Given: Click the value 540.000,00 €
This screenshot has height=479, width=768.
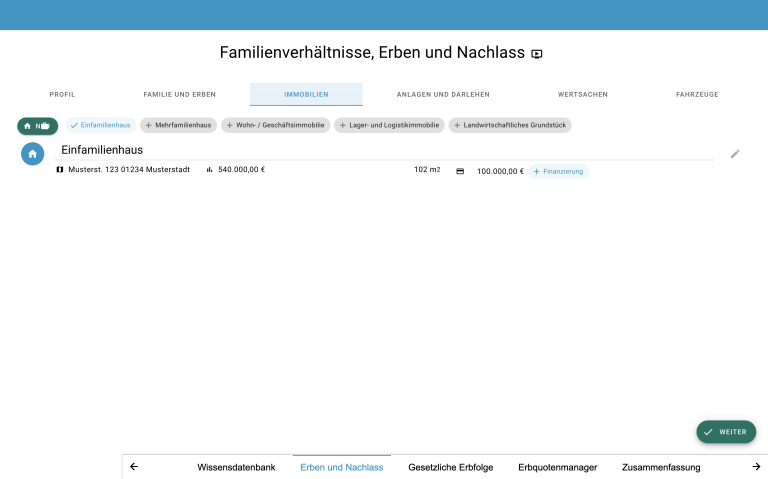Looking at the screenshot, I should tap(241, 169).
